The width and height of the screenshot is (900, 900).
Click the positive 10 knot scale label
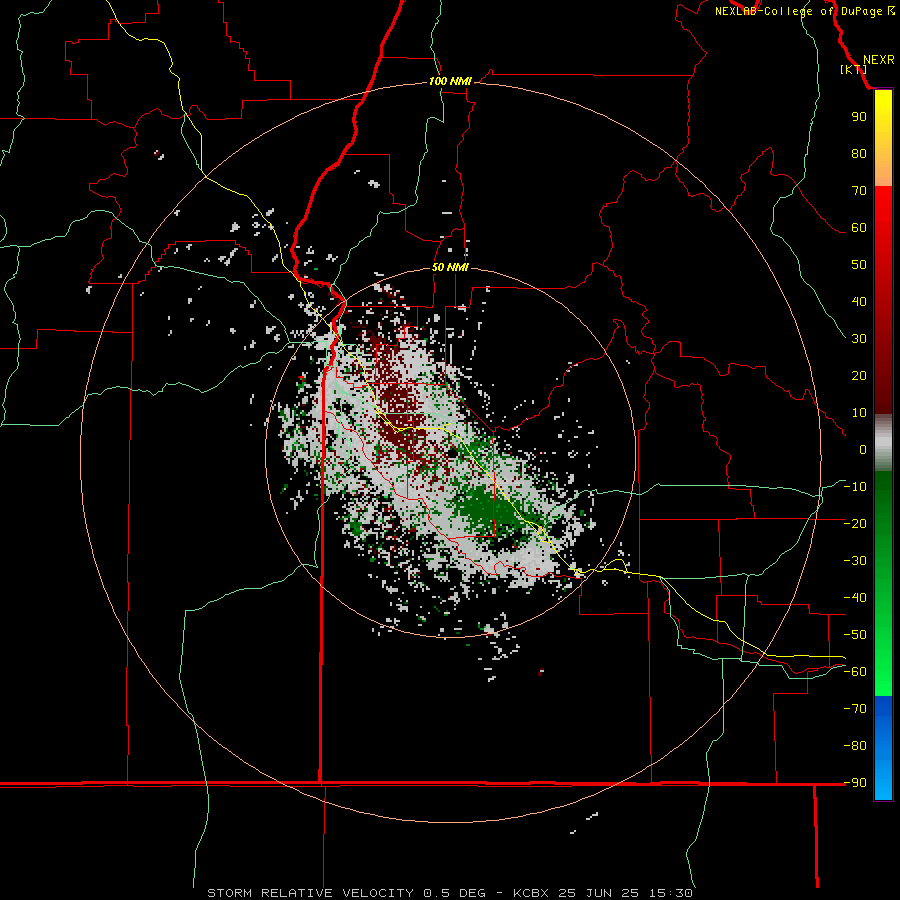859,413
